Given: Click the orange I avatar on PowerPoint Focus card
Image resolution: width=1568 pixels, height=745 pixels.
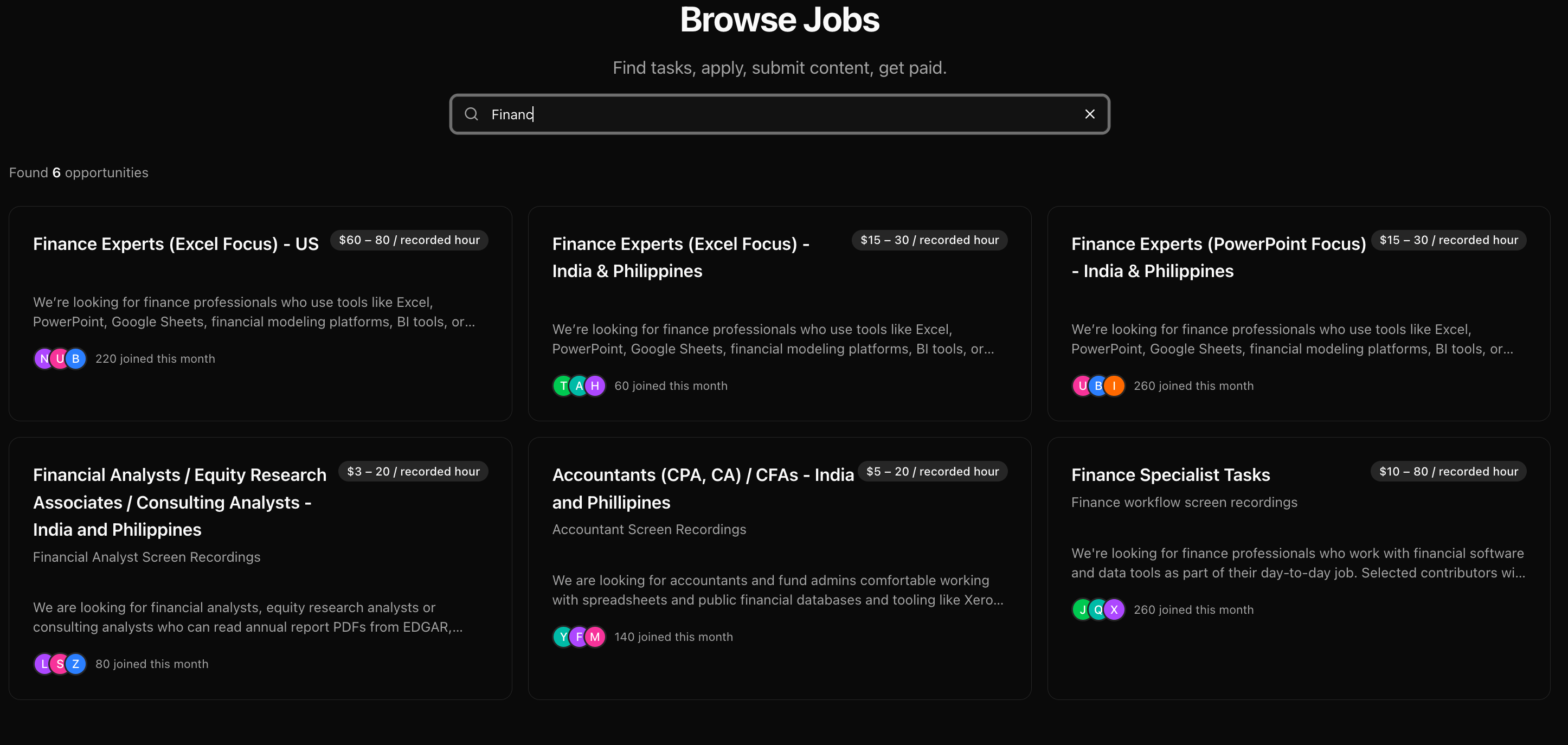Looking at the screenshot, I should tap(1114, 386).
